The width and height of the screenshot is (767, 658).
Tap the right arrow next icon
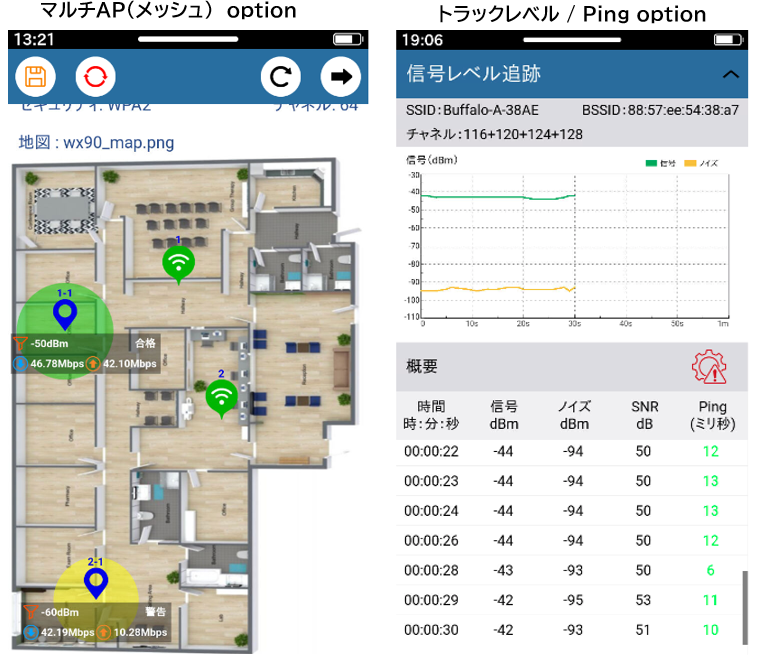[340, 77]
